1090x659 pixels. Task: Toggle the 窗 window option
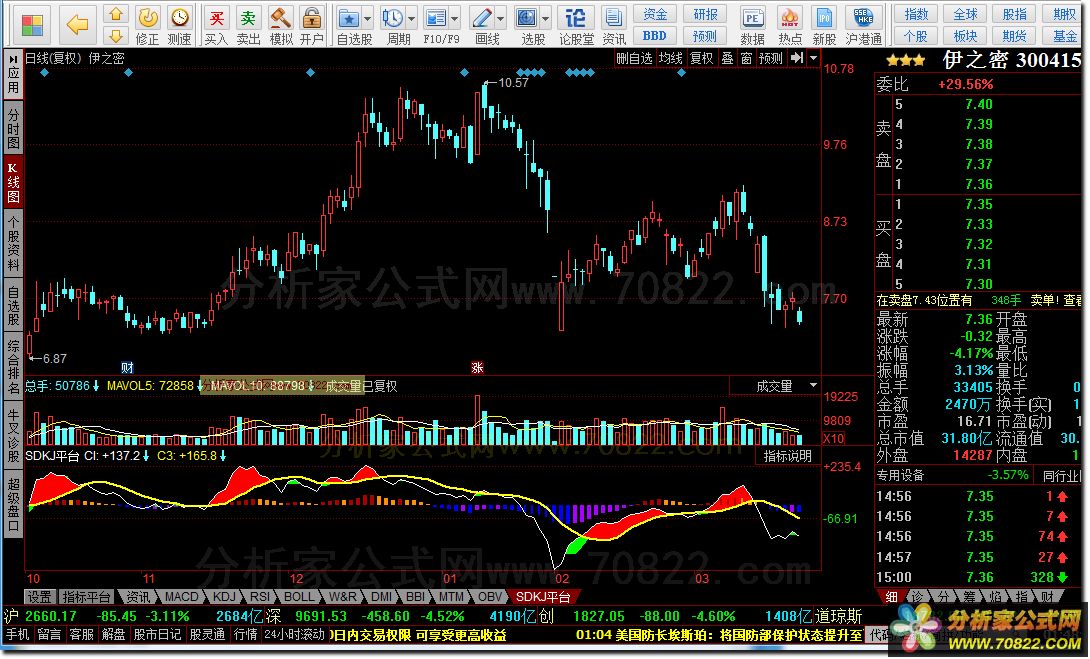[x=746, y=58]
